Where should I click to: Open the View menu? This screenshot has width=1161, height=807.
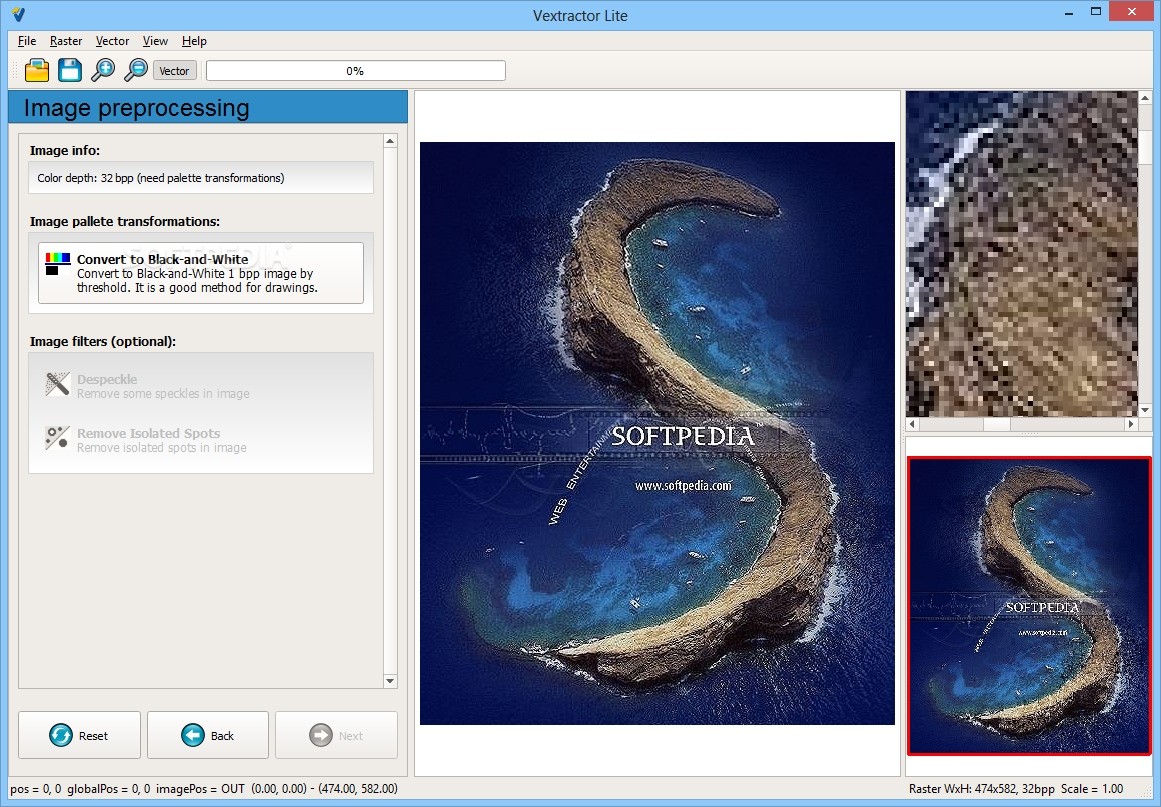pyautogui.click(x=155, y=41)
